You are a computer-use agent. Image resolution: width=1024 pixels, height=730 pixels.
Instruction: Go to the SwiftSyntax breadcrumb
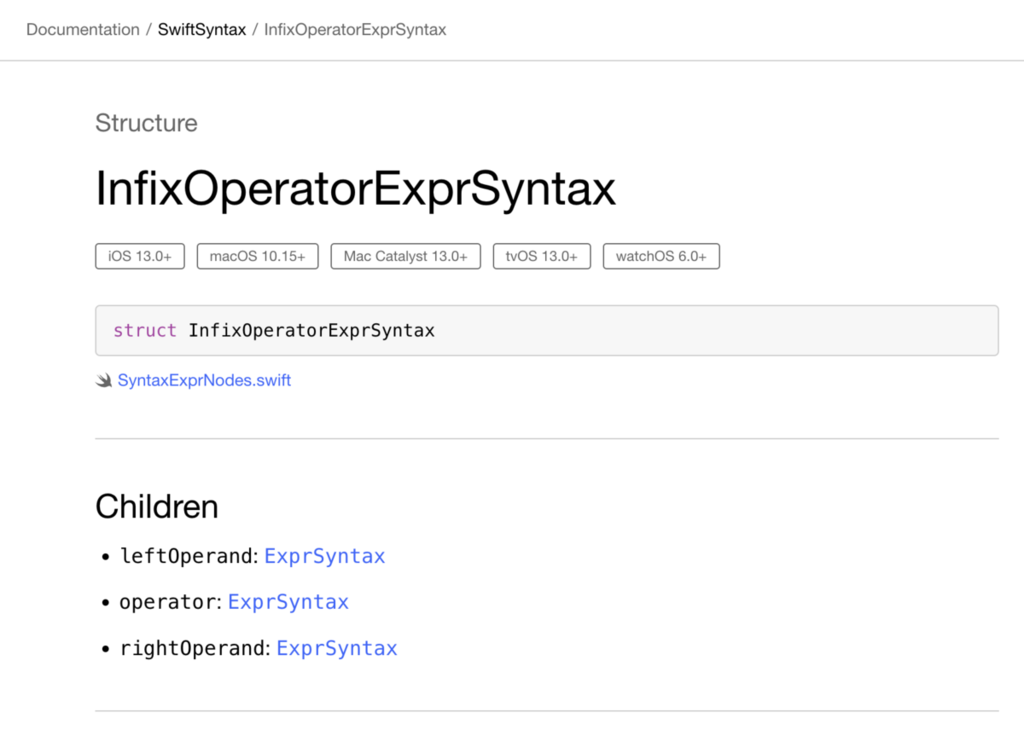tap(202, 29)
